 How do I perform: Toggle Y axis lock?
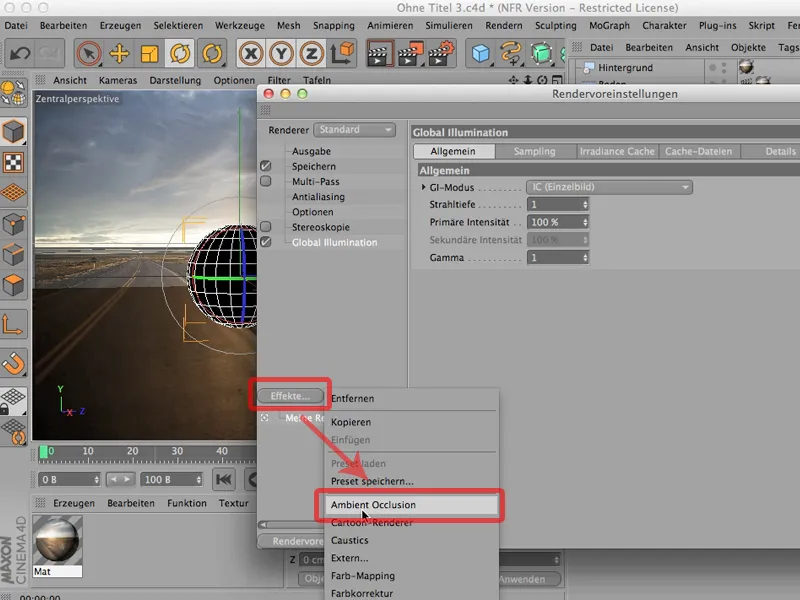tap(281, 53)
